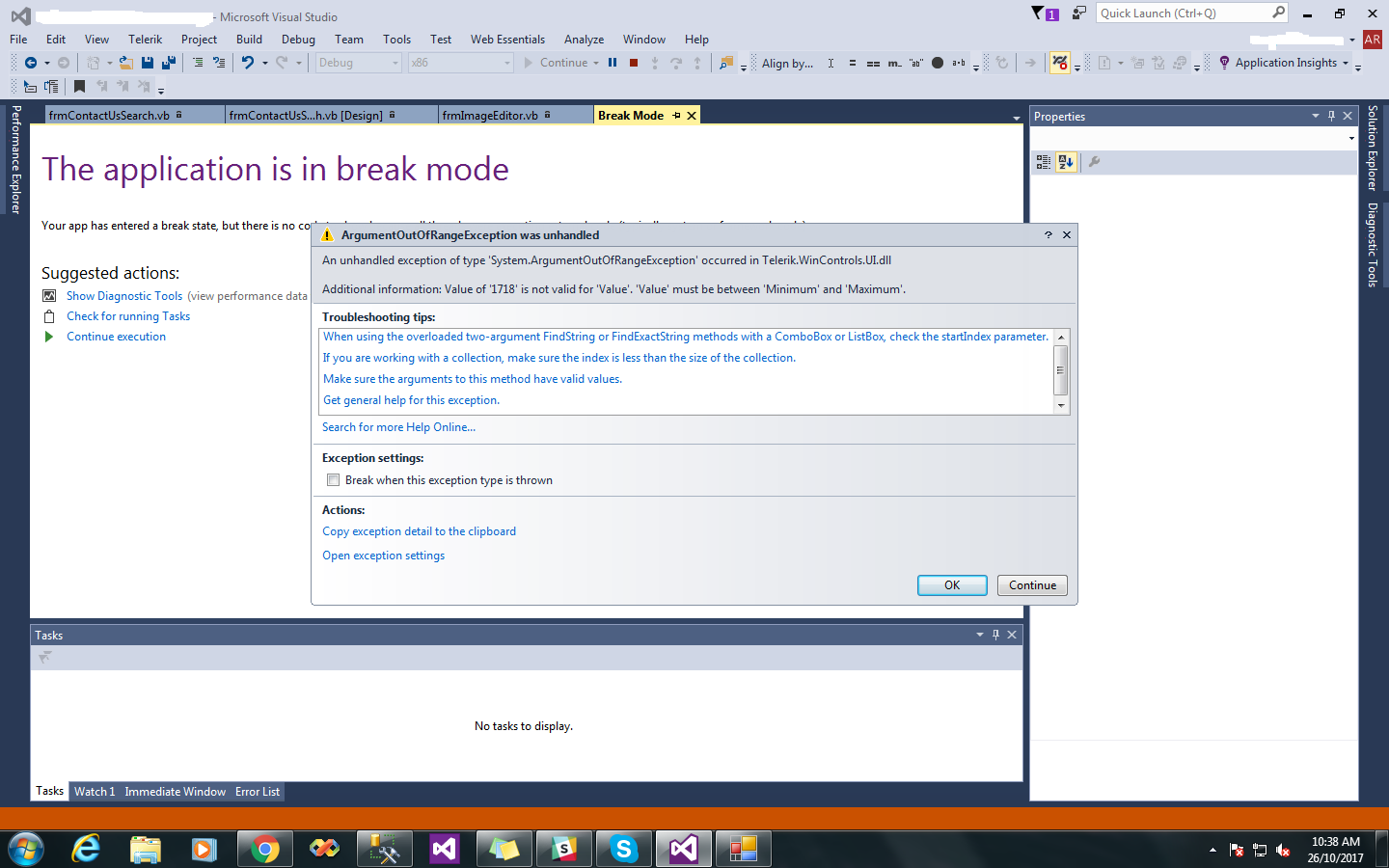Expand the Undo history dropdown arrow
This screenshot has height=868, width=1389.
tap(265, 63)
